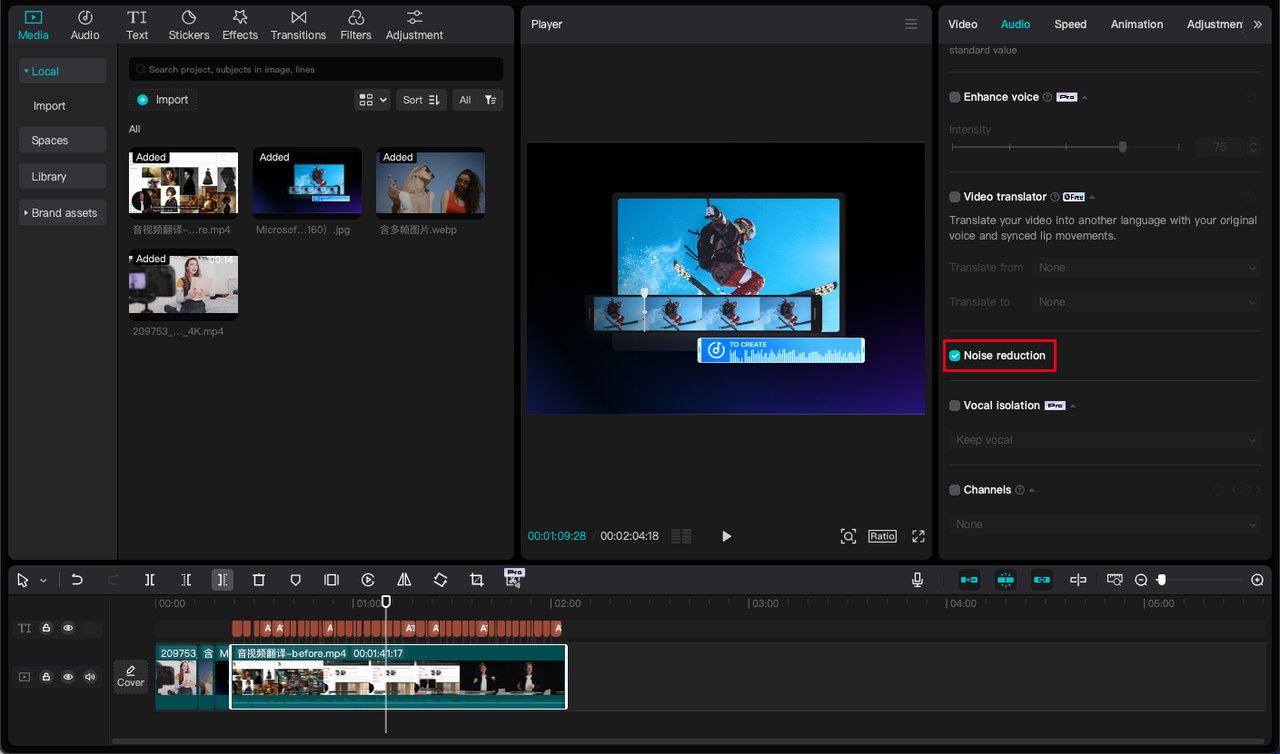
Task: Open the Transitions tab
Action: 298,25
